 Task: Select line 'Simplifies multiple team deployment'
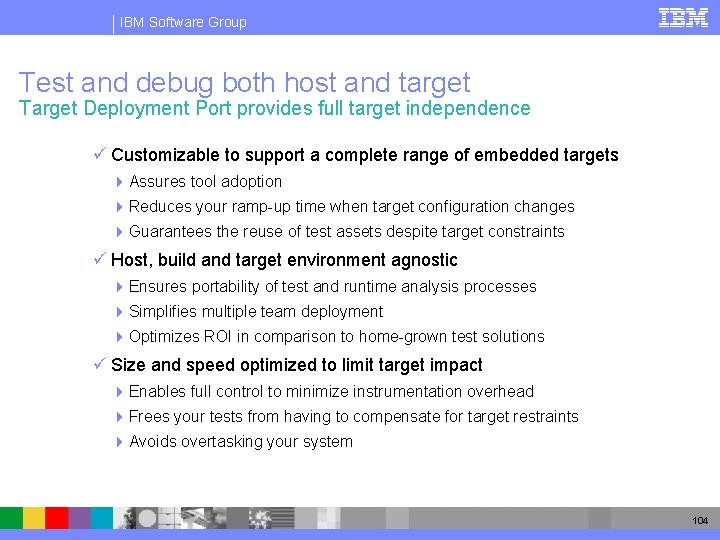tap(256, 312)
